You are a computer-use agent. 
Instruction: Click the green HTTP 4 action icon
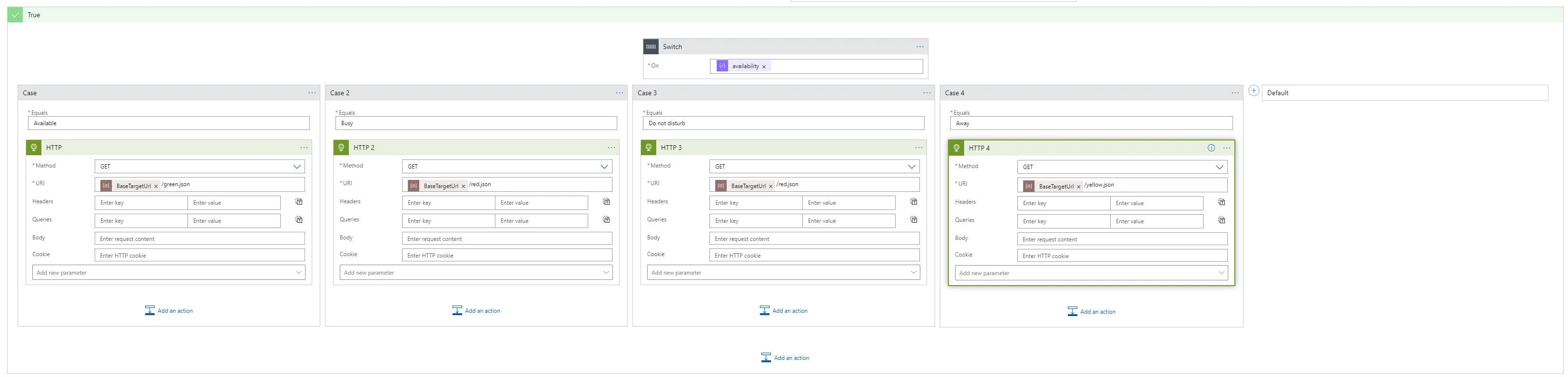(957, 149)
